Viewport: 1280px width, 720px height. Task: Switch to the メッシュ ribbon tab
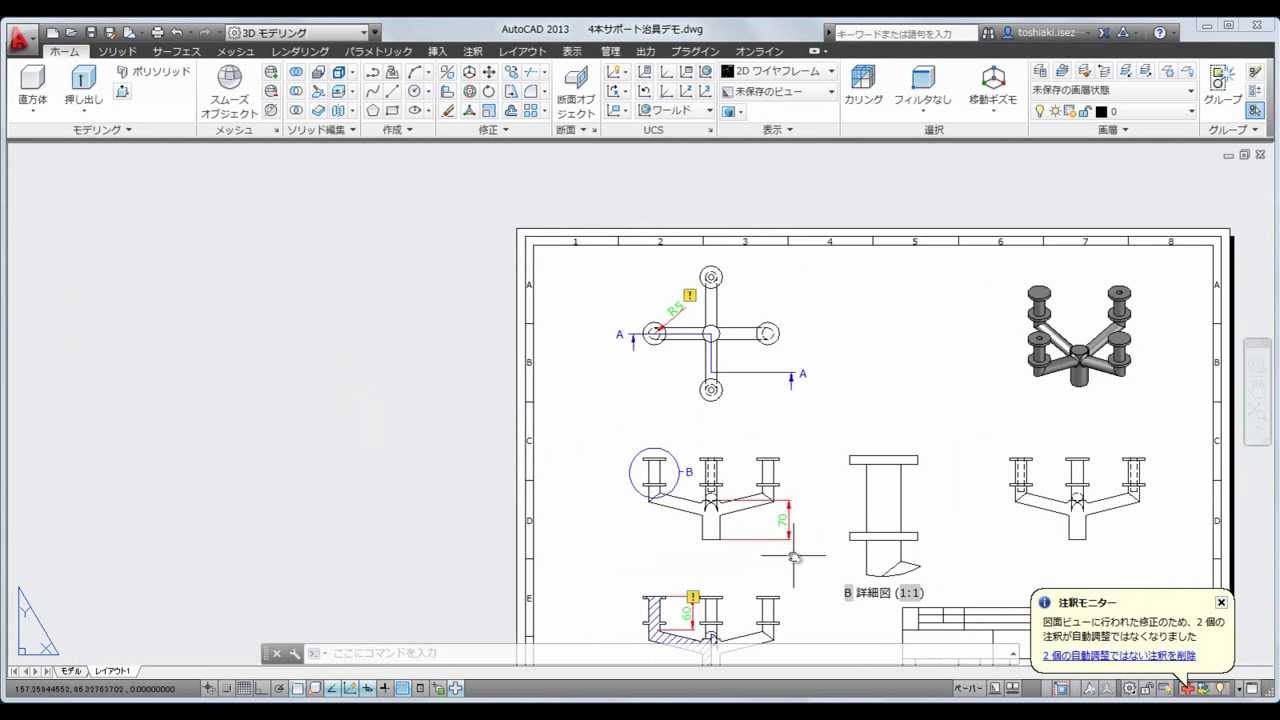point(236,51)
